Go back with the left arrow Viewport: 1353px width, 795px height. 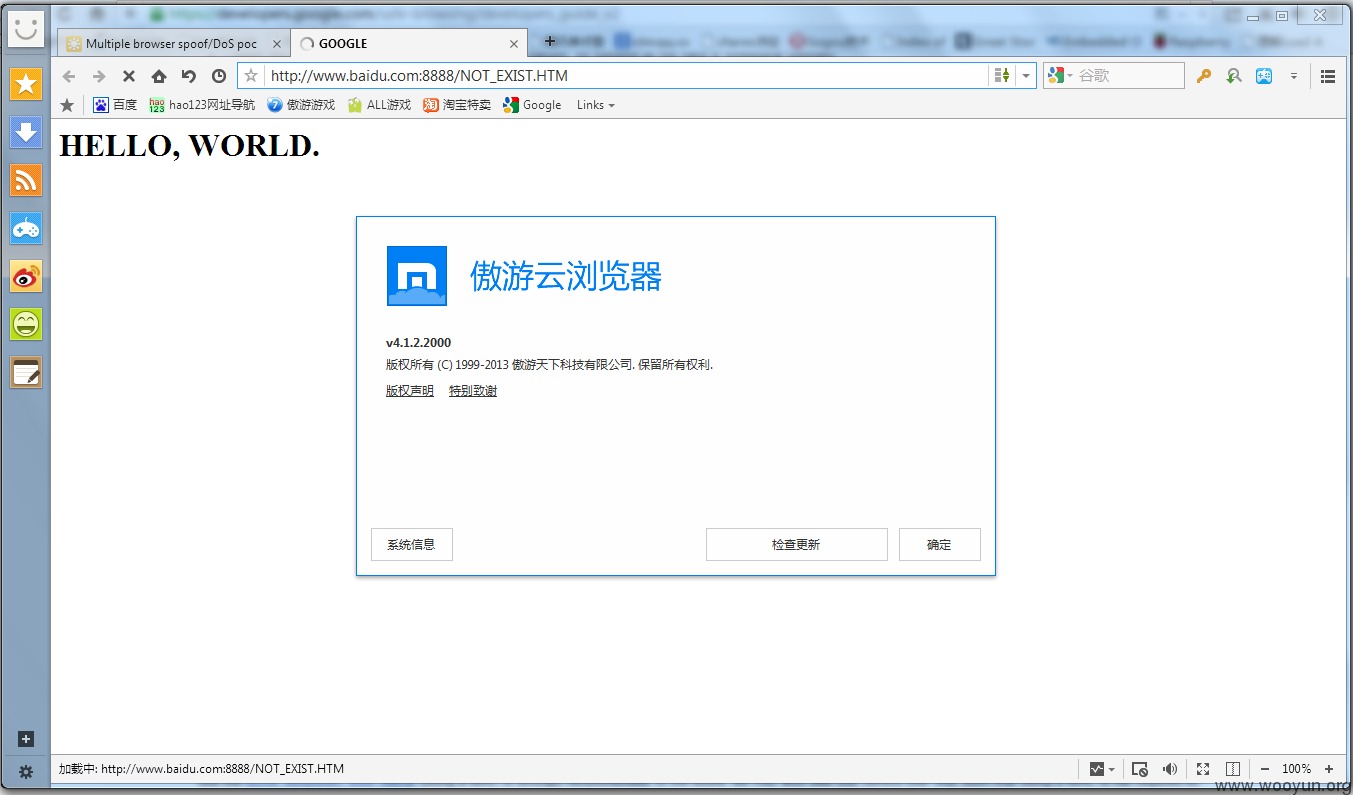coord(69,76)
